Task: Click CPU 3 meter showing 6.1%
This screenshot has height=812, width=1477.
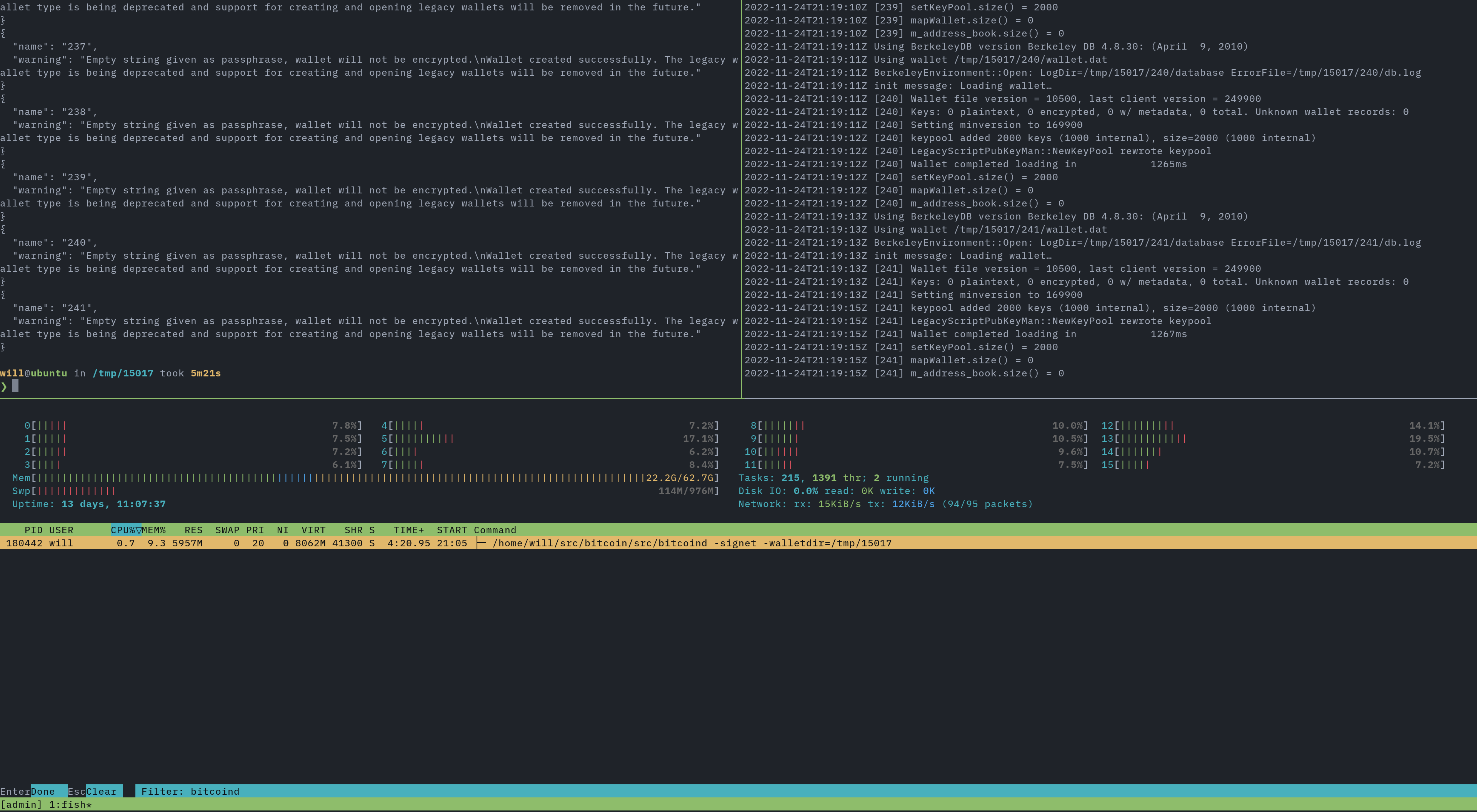Action: [x=193, y=465]
